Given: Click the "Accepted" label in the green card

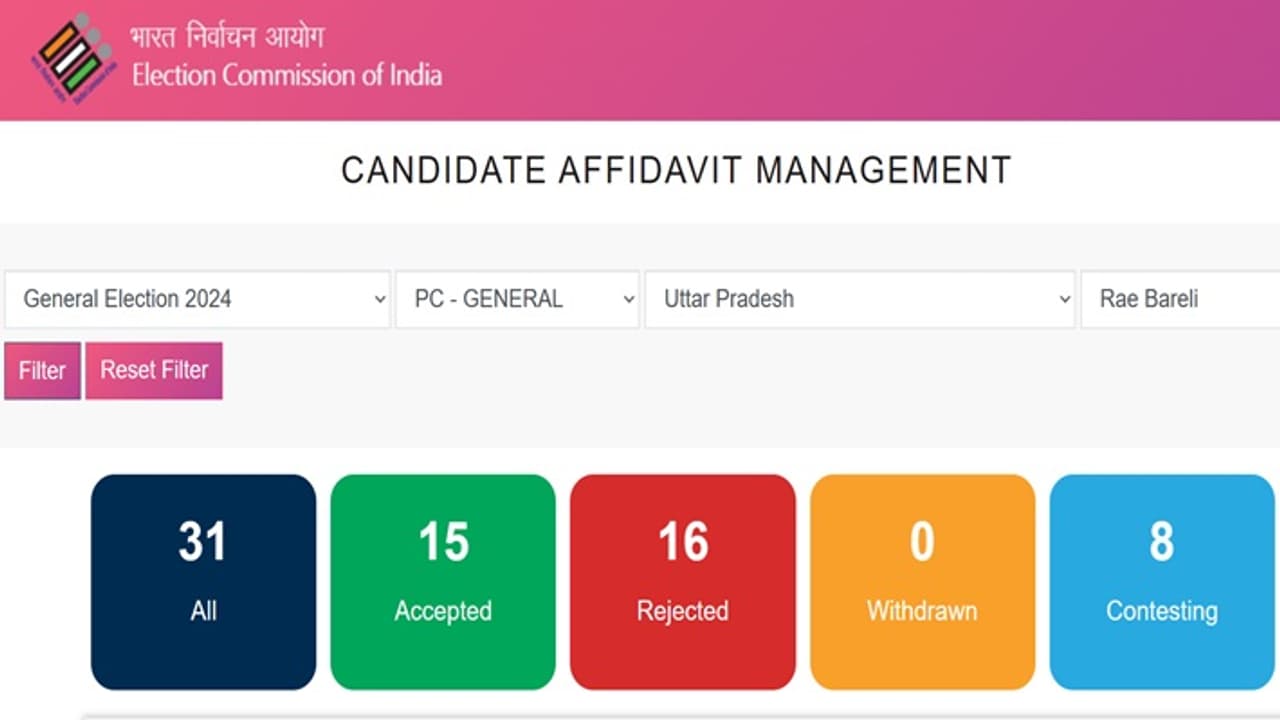Looking at the screenshot, I should coord(443,610).
